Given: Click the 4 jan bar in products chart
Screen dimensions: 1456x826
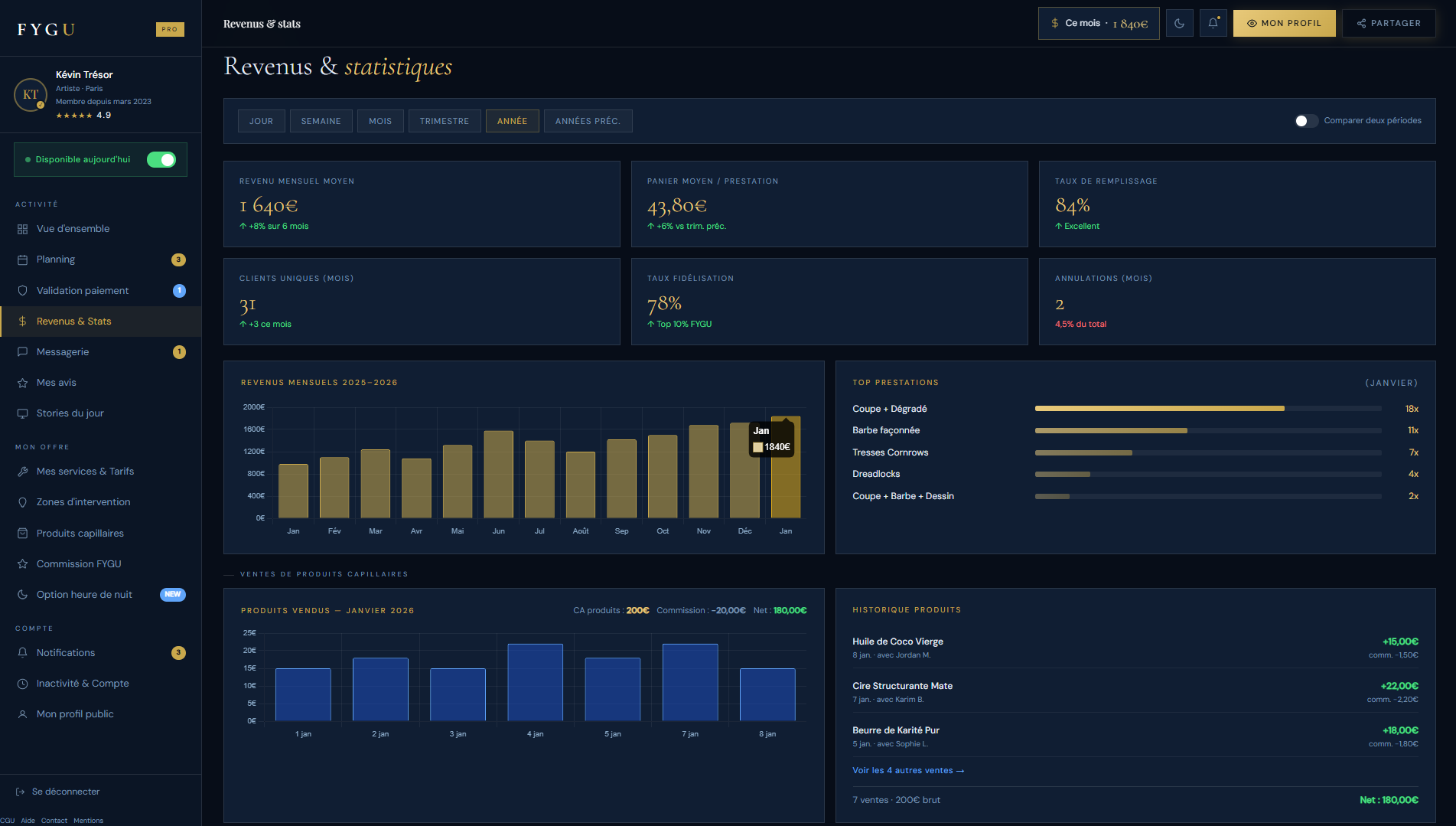Looking at the screenshot, I should (536, 682).
